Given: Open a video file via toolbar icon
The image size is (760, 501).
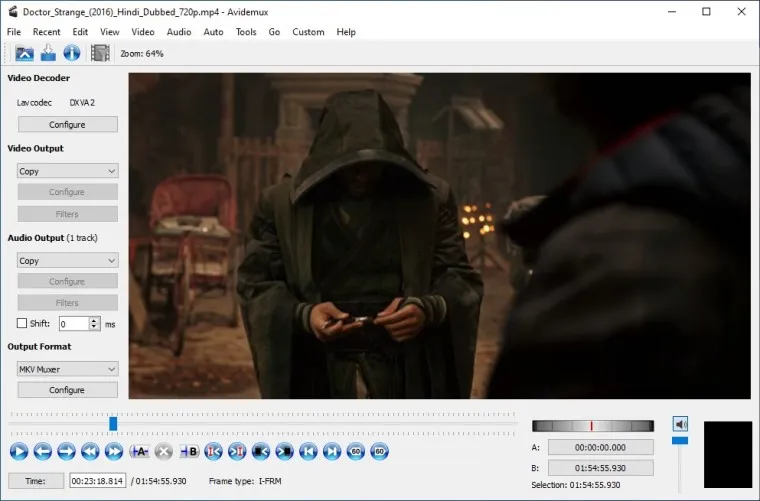Looking at the screenshot, I should [x=24, y=53].
